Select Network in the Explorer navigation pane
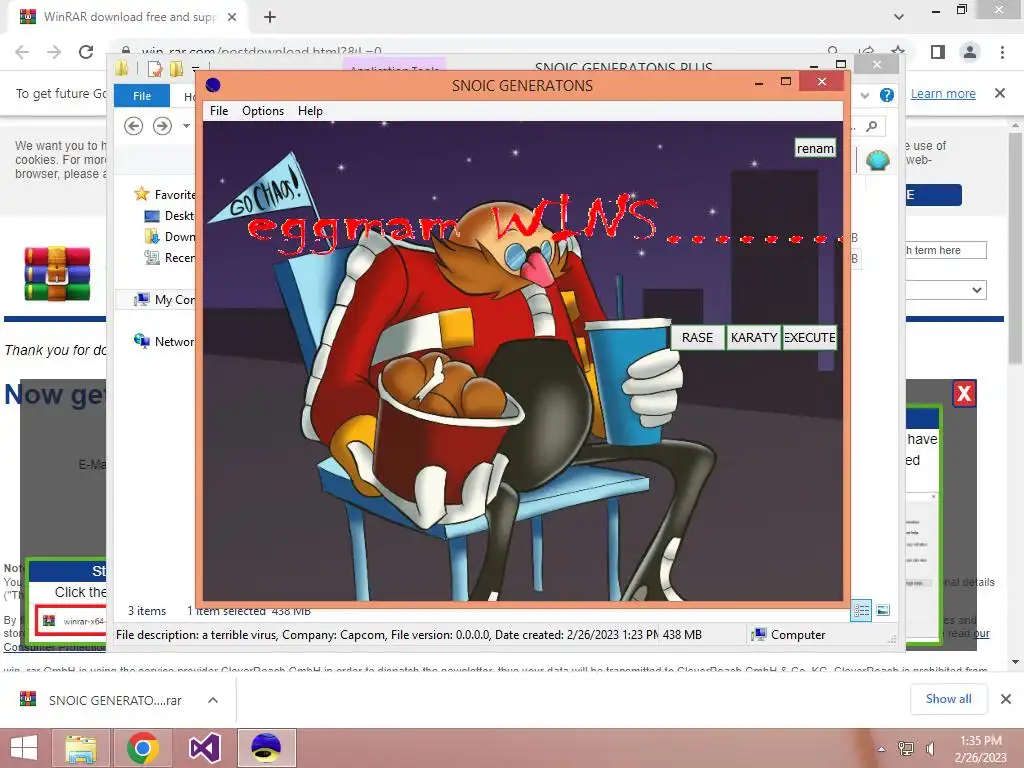This screenshot has width=1024, height=768. (164, 341)
